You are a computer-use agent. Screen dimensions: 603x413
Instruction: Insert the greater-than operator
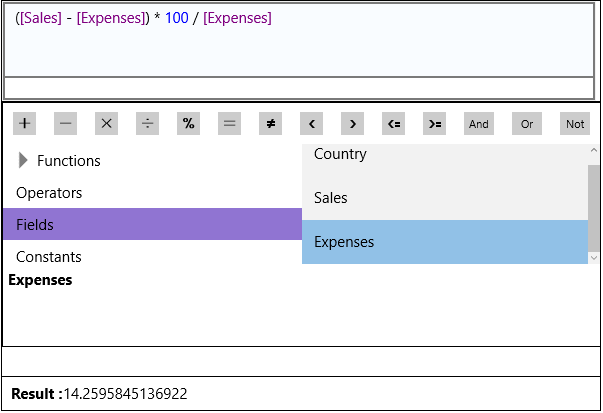[352, 124]
